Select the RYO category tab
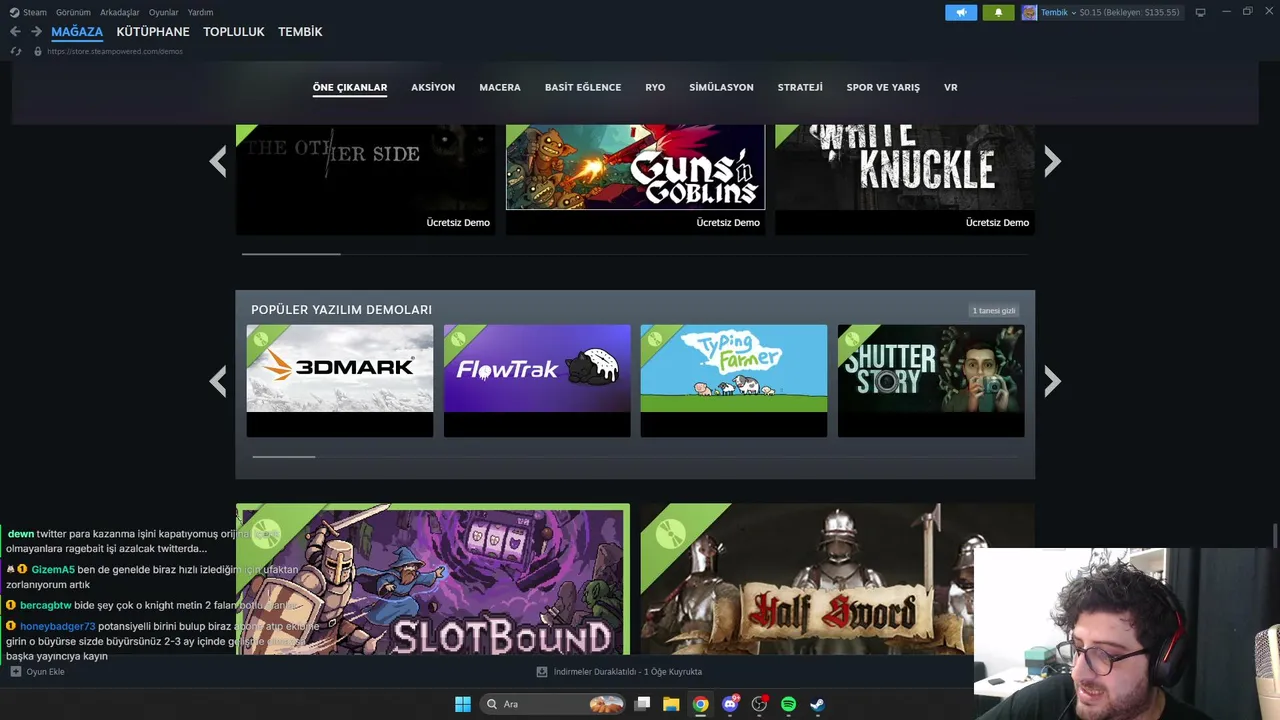The height and width of the screenshot is (720, 1280). [655, 87]
